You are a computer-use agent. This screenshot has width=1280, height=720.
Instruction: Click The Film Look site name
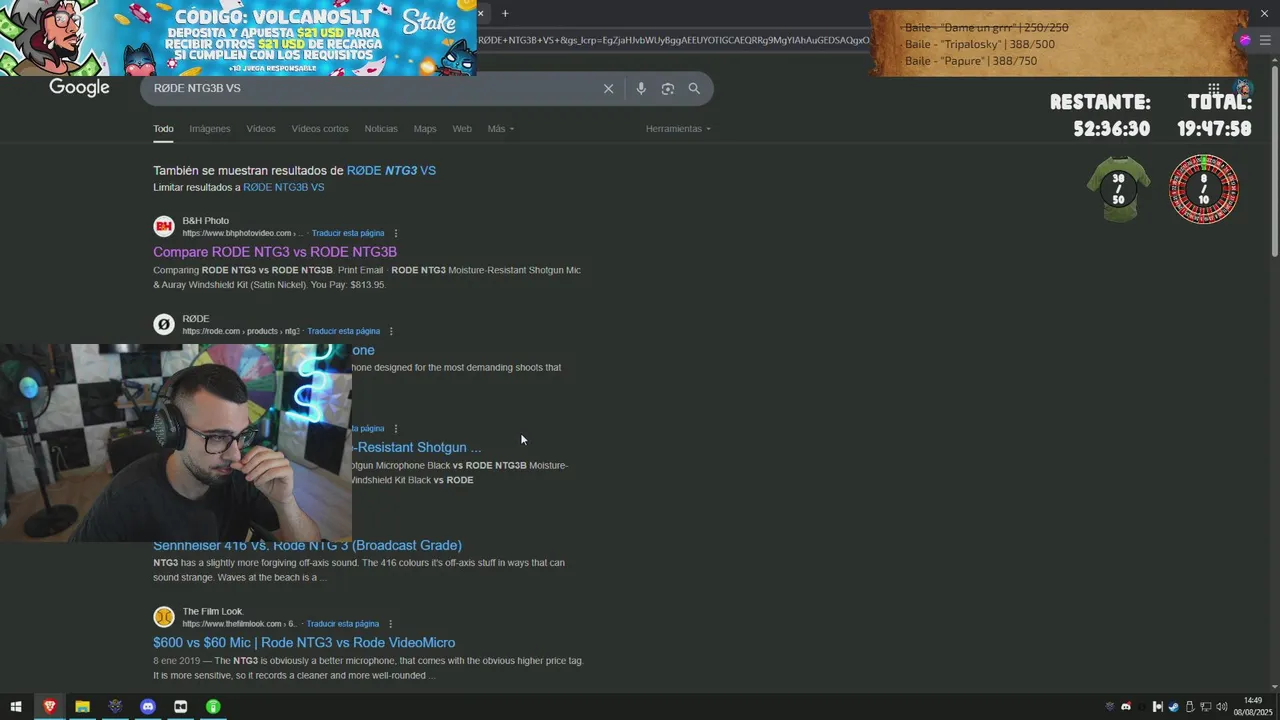coord(213,612)
